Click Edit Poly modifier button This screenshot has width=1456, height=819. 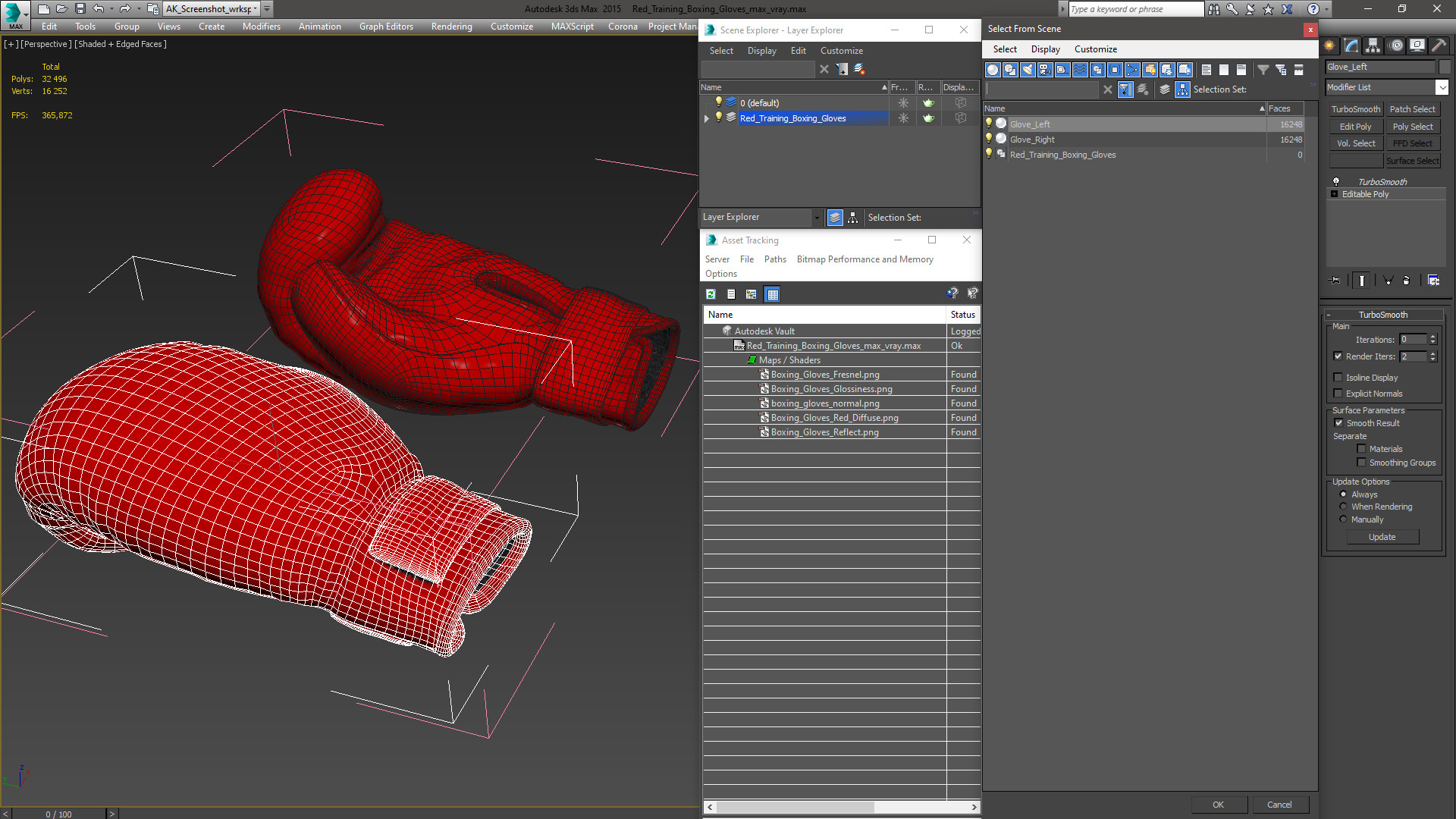click(x=1356, y=127)
